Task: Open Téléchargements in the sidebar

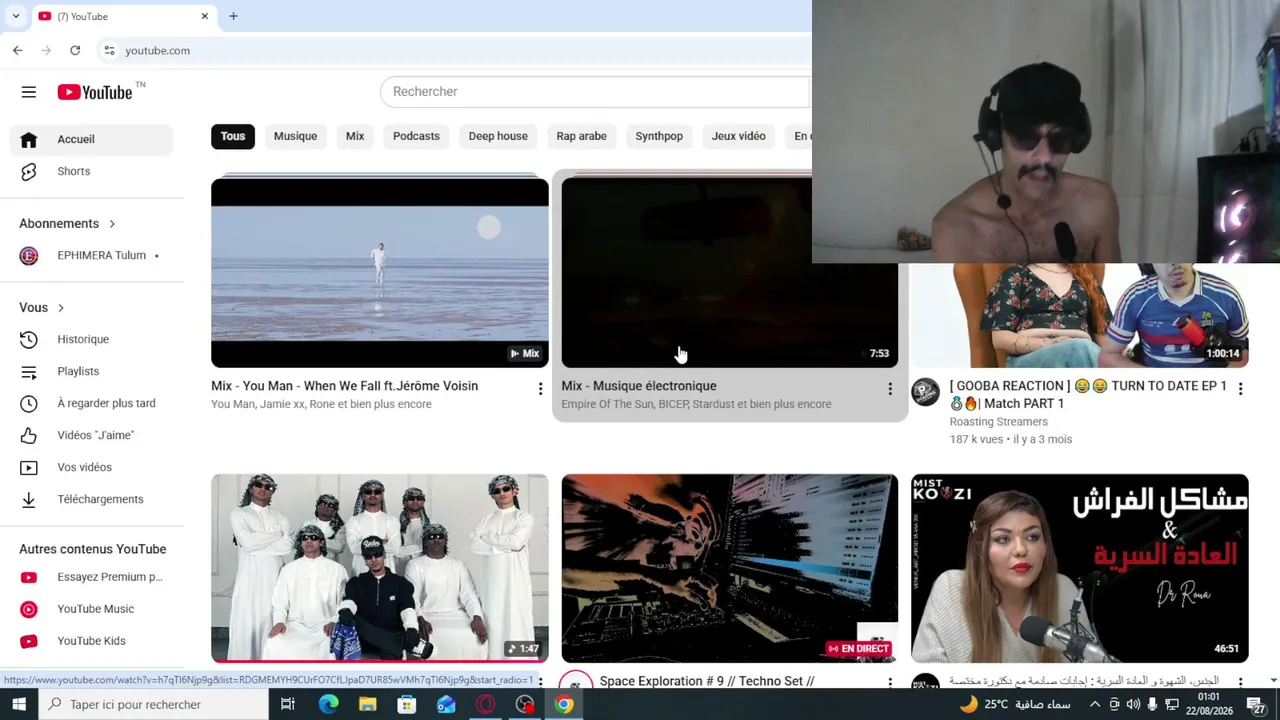Action: point(91,499)
